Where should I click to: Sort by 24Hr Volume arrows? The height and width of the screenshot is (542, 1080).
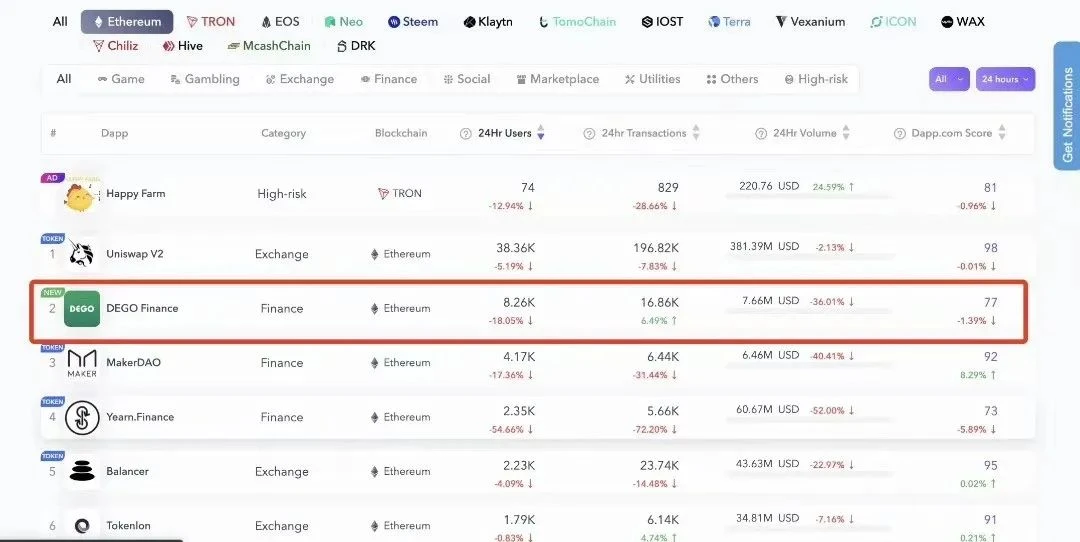click(x=846, y=133)
